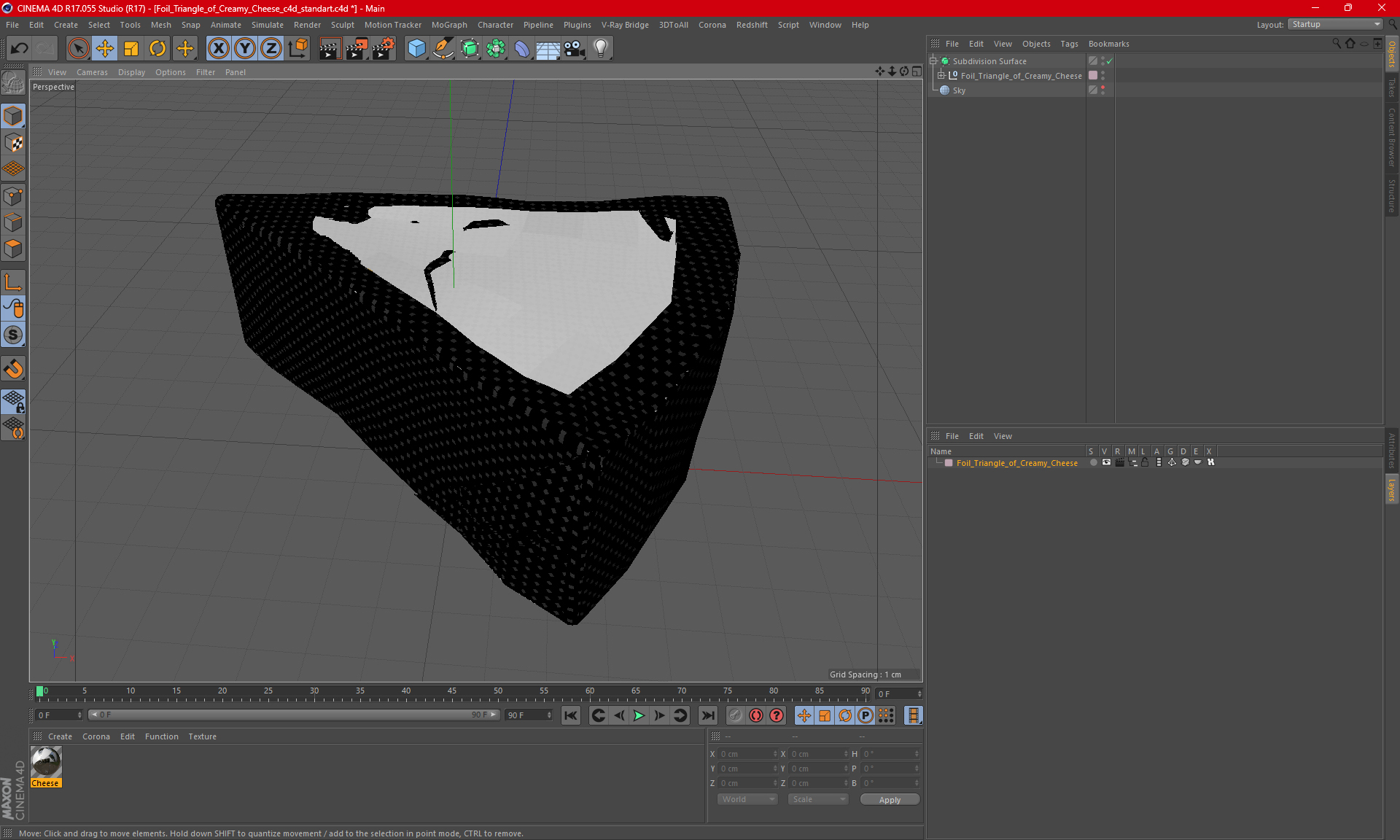Select the Live Selection tool
Screen dimensions: 1400x840
78,48
